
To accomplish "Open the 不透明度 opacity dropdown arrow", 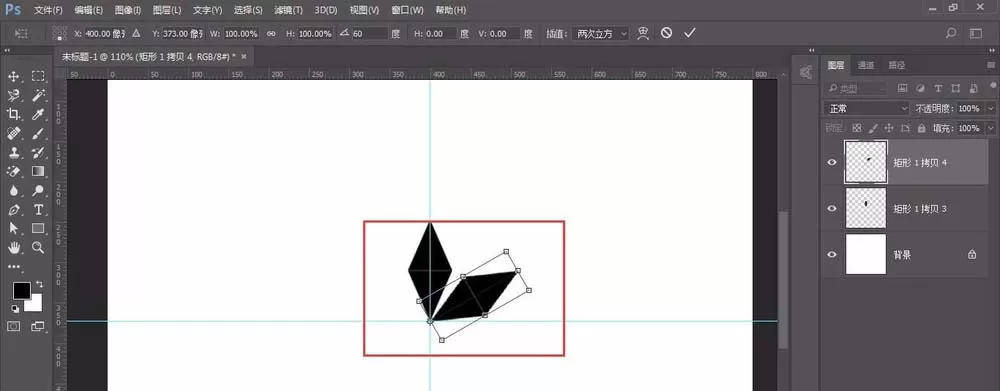I will pyautogui.click(x=990, y=108).
